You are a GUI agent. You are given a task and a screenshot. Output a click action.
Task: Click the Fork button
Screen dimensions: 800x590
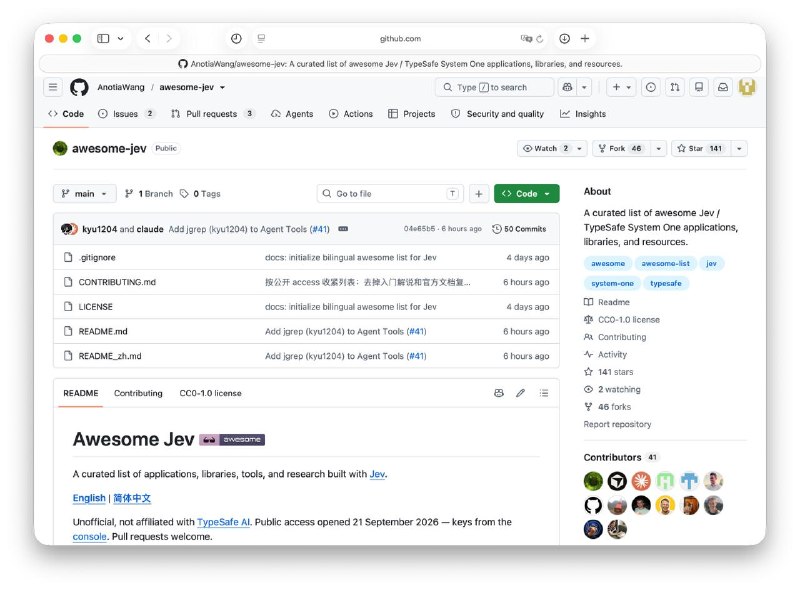pyautogui.click(x=622, y=149)
